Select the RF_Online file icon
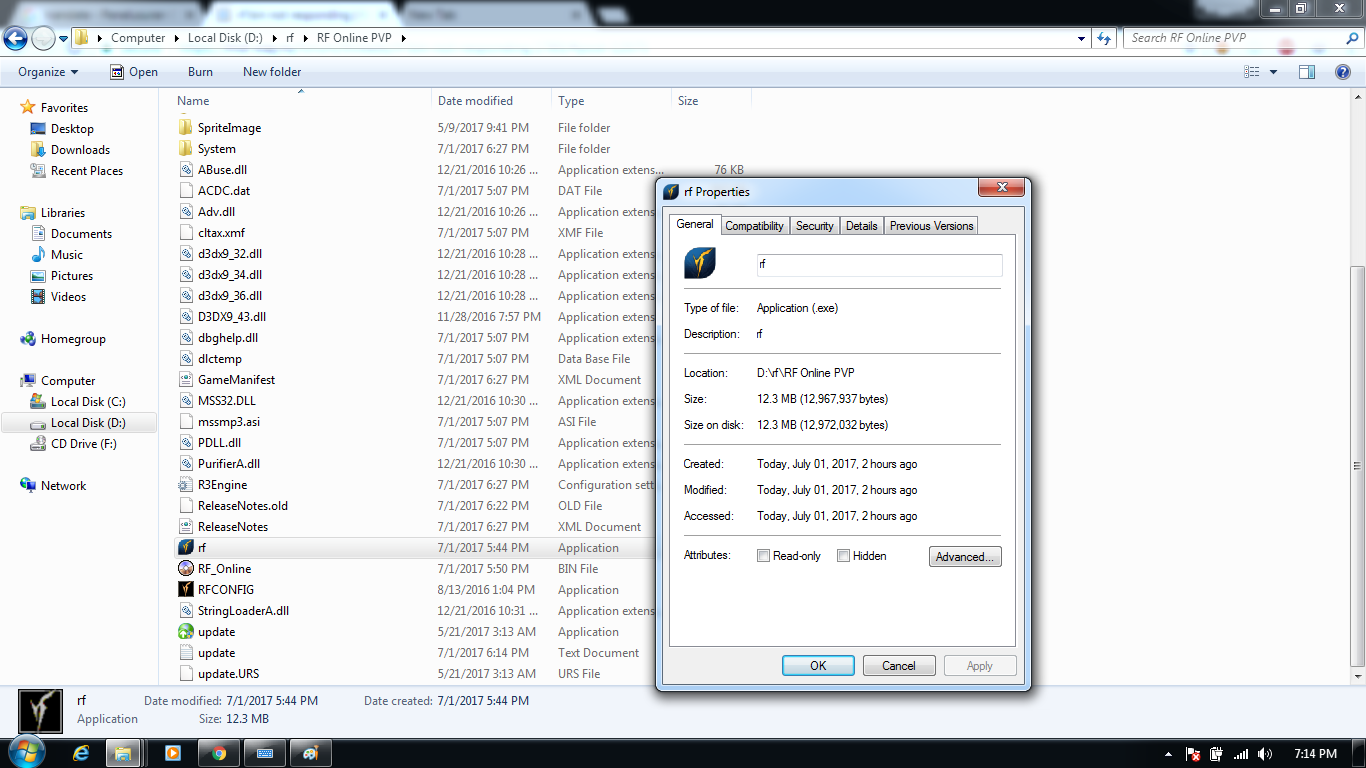This screenshot has height=768, width=1366. 186,569
